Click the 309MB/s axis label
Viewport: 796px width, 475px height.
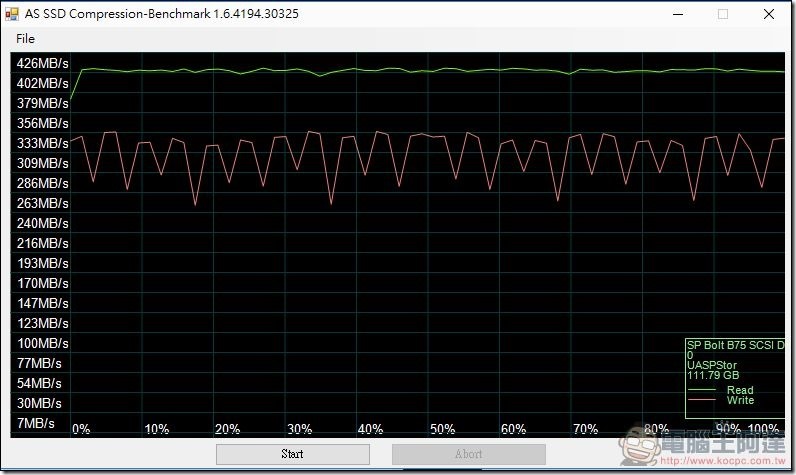coord(42,163)
